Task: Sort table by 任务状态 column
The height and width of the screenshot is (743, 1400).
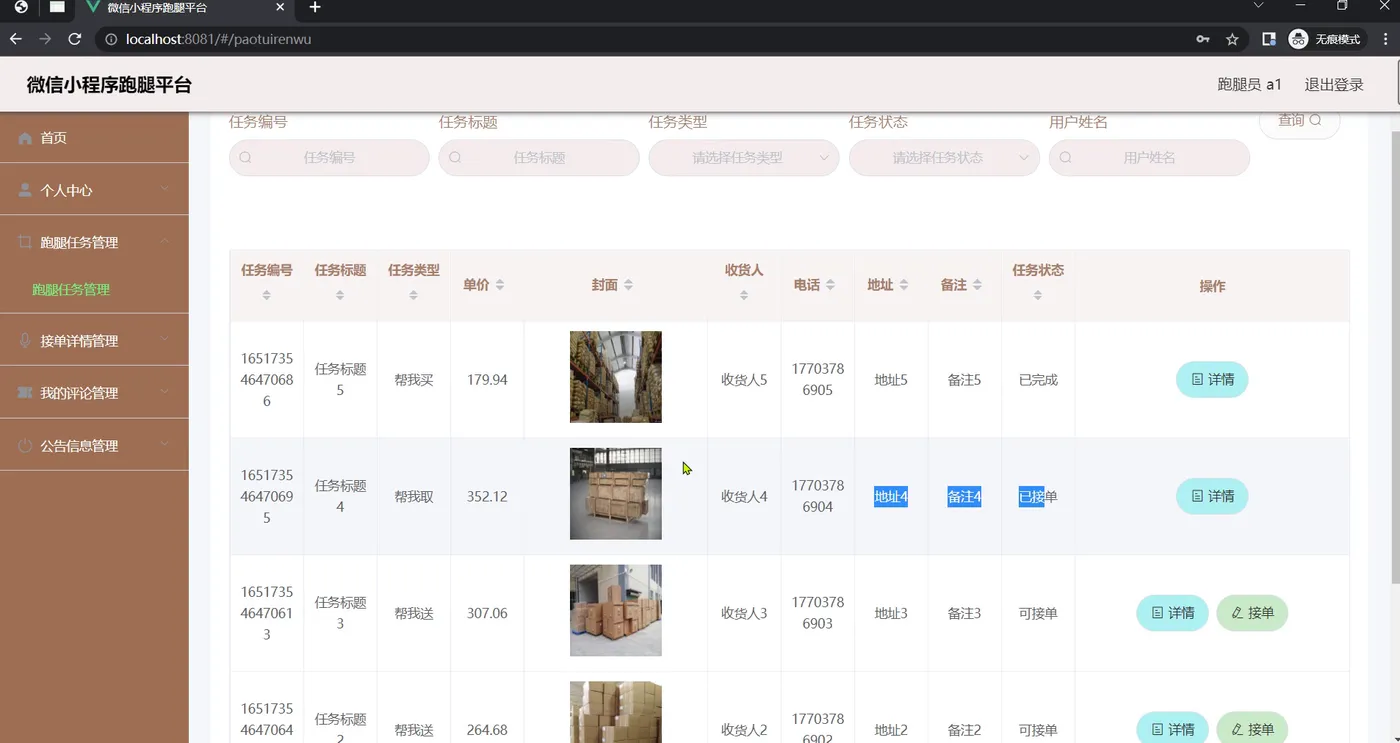Action: click(1038, 295)
